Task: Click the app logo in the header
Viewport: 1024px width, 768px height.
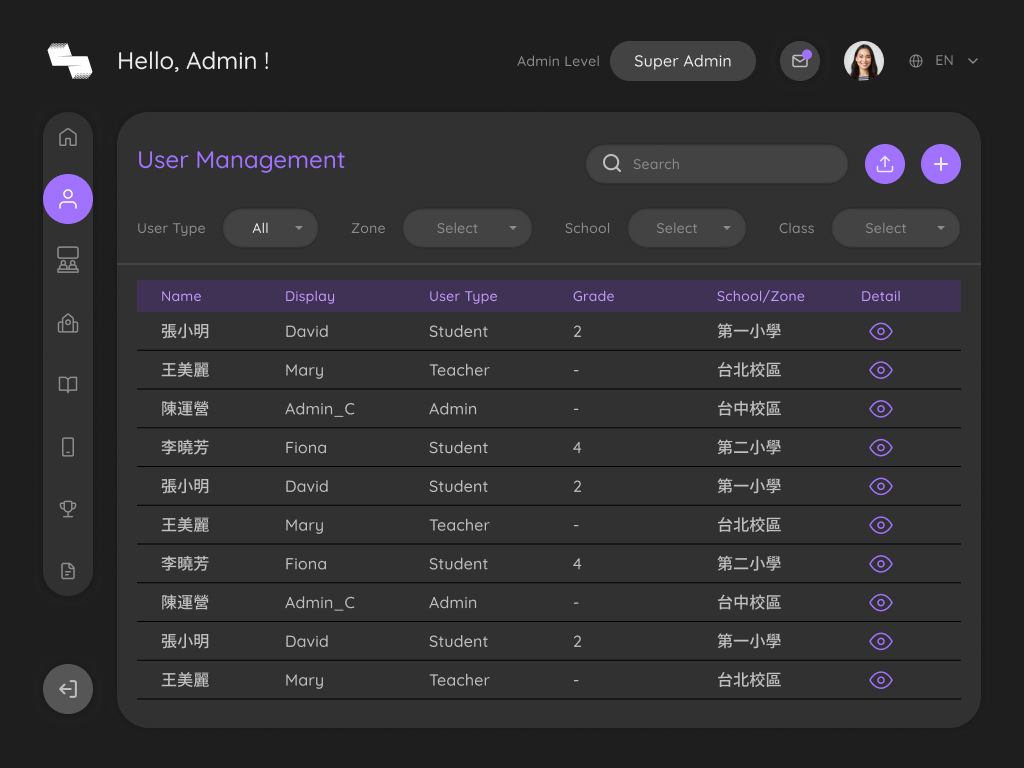Action: pos(70,61)
